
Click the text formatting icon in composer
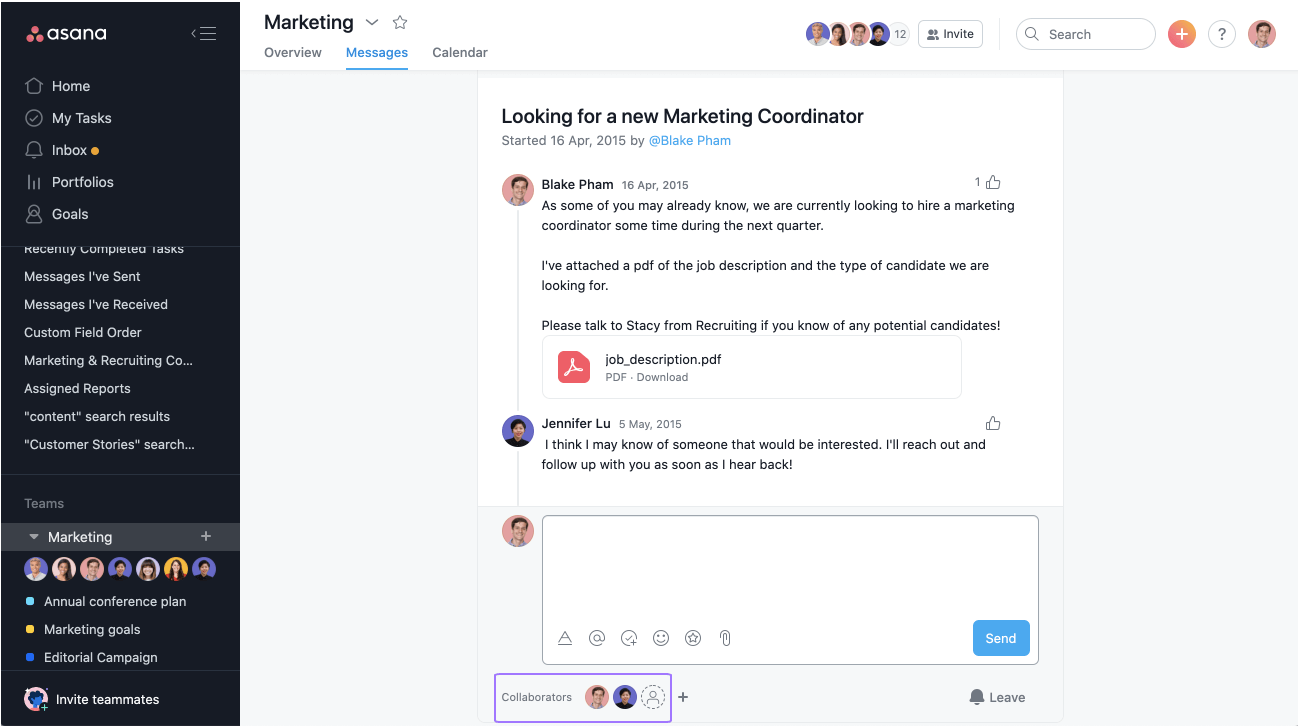tap(565, 638)
